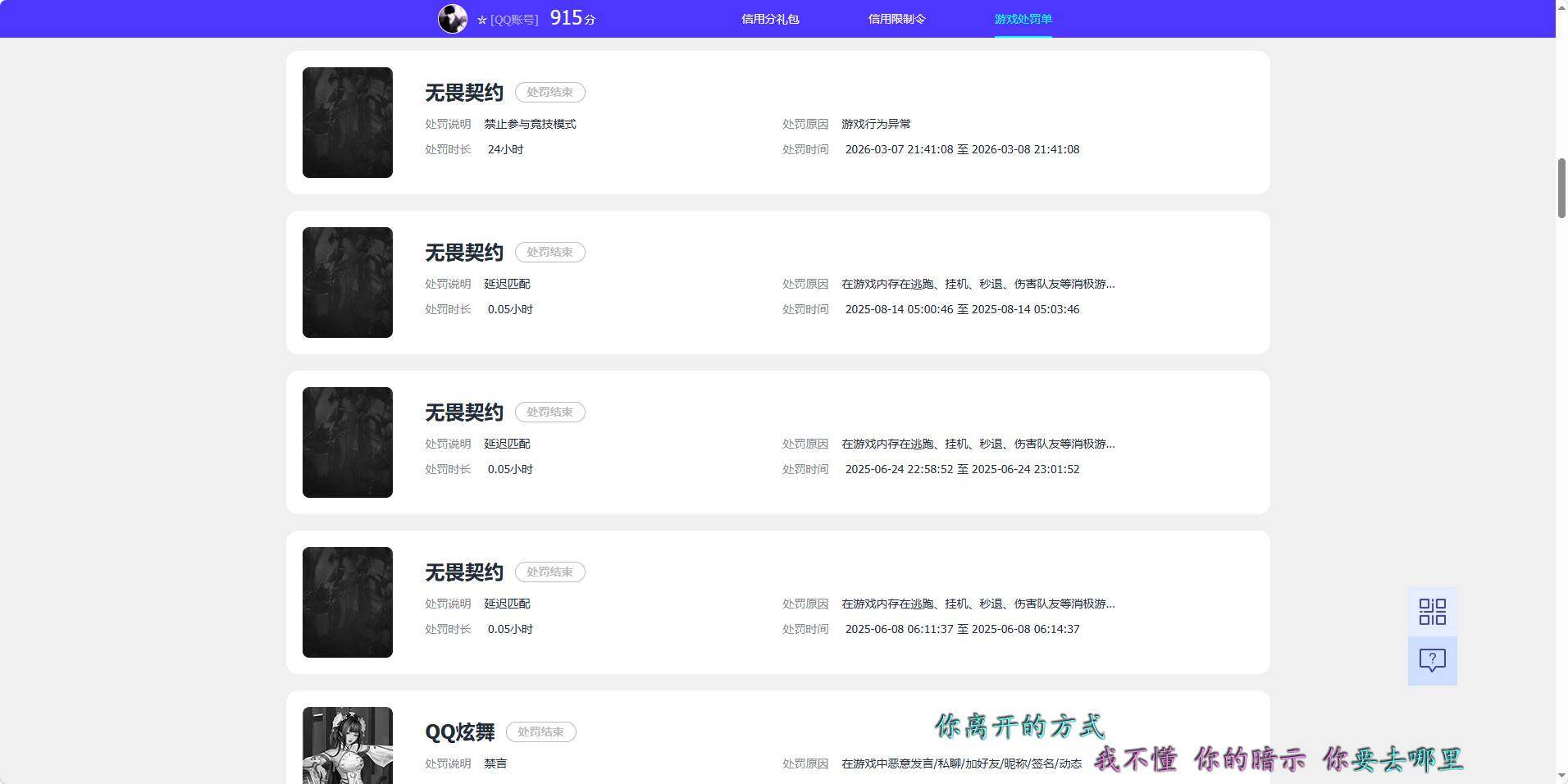Viewport: 1568px width, 784px height.
Task: Click time range starting 2025-08-14 05:00:46
Action: (962, 309)
